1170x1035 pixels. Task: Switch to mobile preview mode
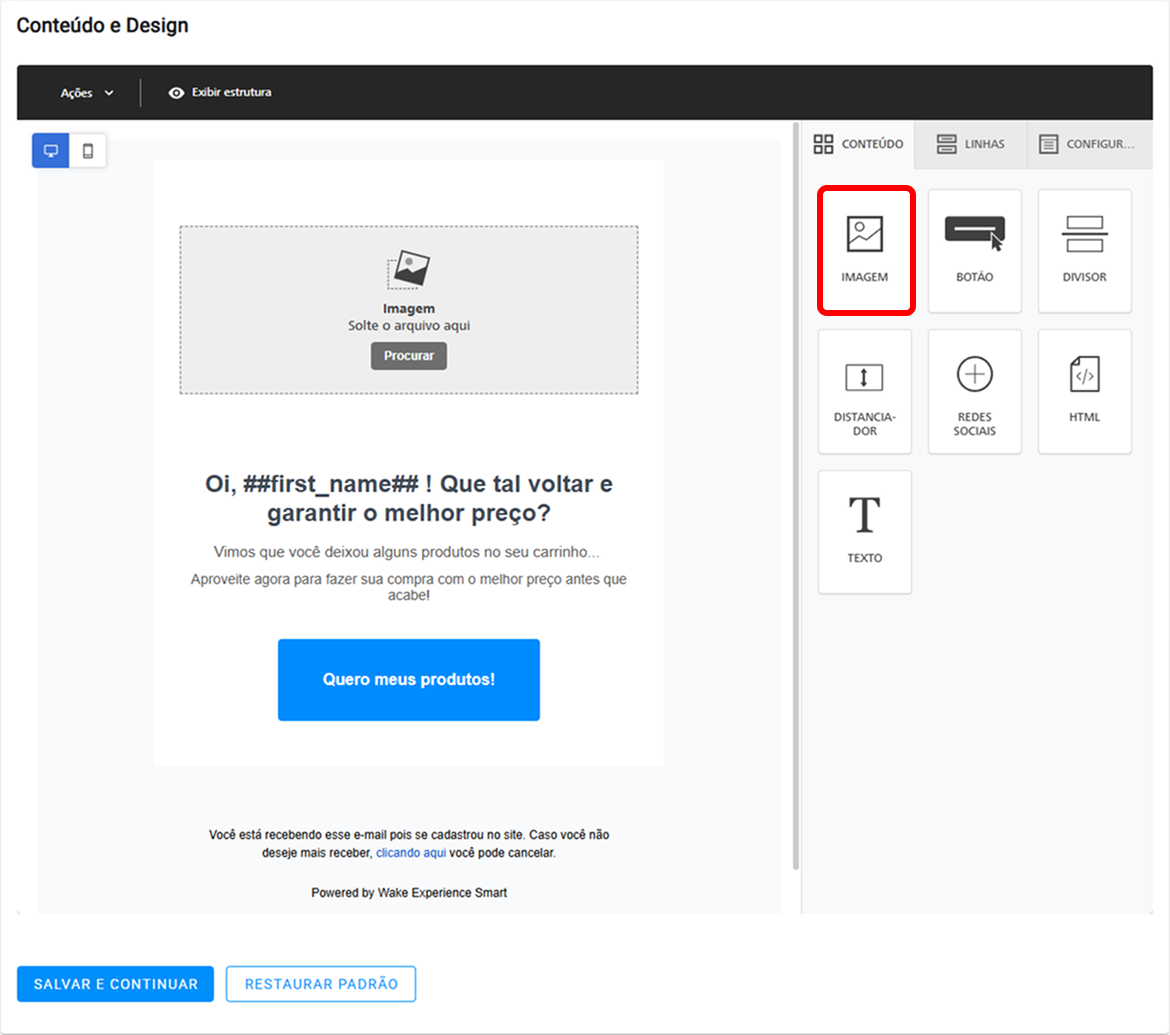point(88,151)
